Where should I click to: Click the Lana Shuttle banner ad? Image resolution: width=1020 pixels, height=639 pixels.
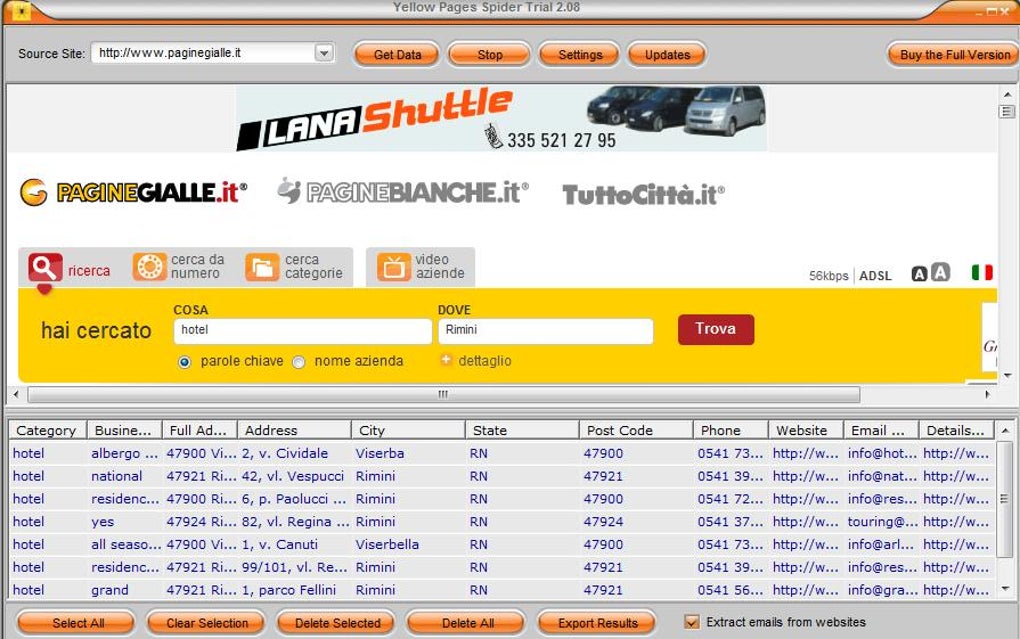(501, 118)
